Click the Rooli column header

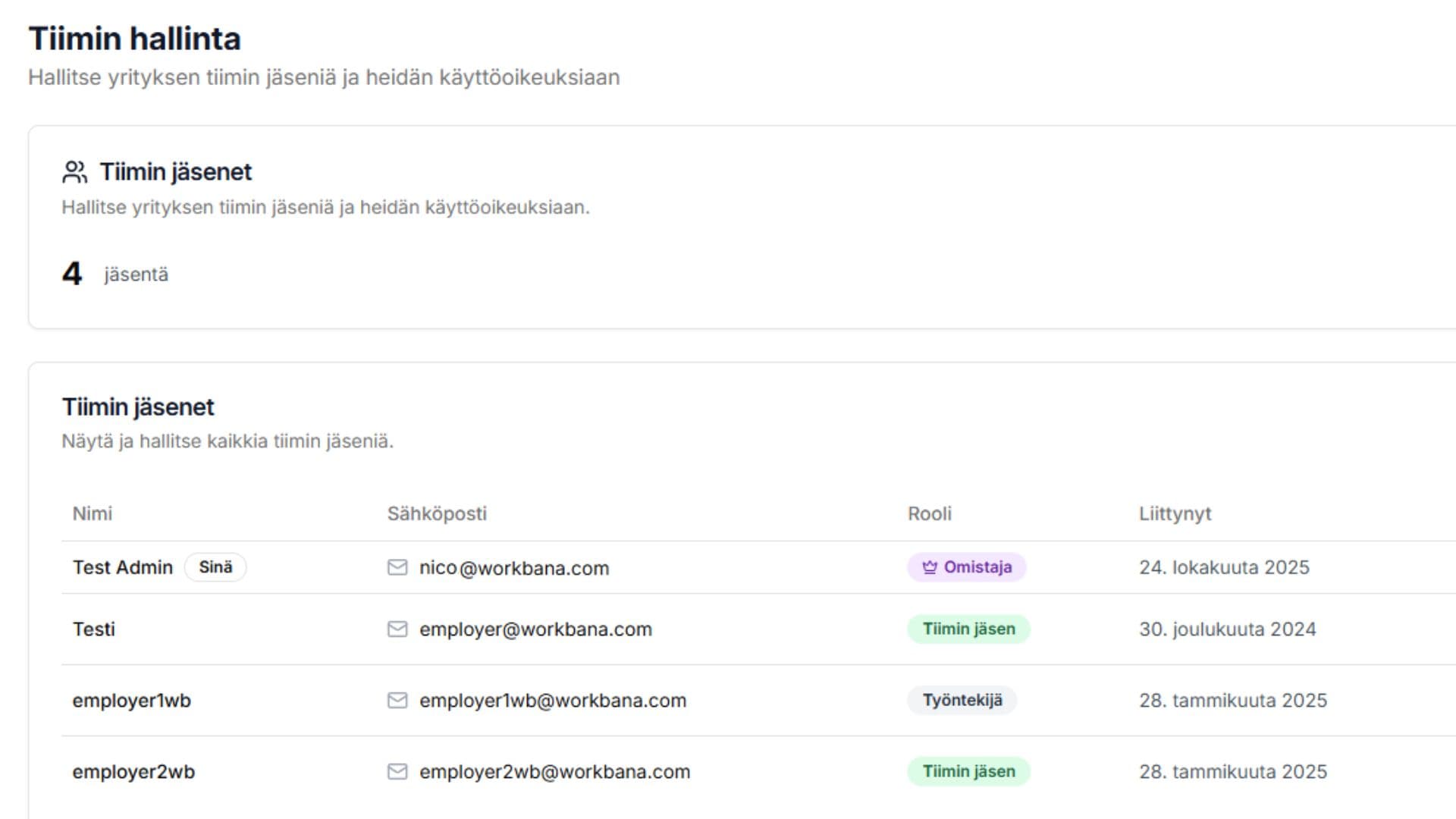(929, 513)
